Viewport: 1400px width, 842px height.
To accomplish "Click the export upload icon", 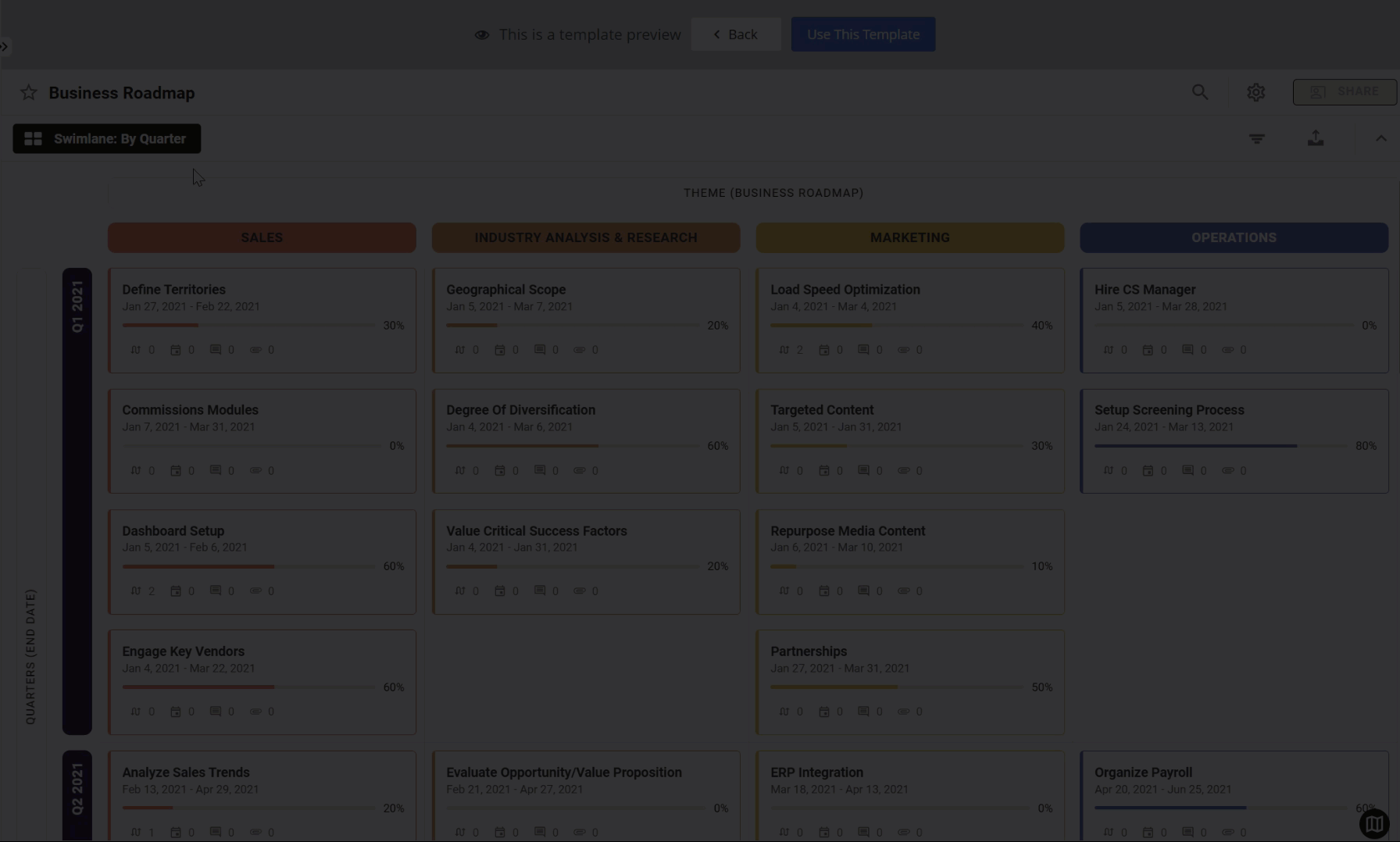I will click(x=1316, y=138).
